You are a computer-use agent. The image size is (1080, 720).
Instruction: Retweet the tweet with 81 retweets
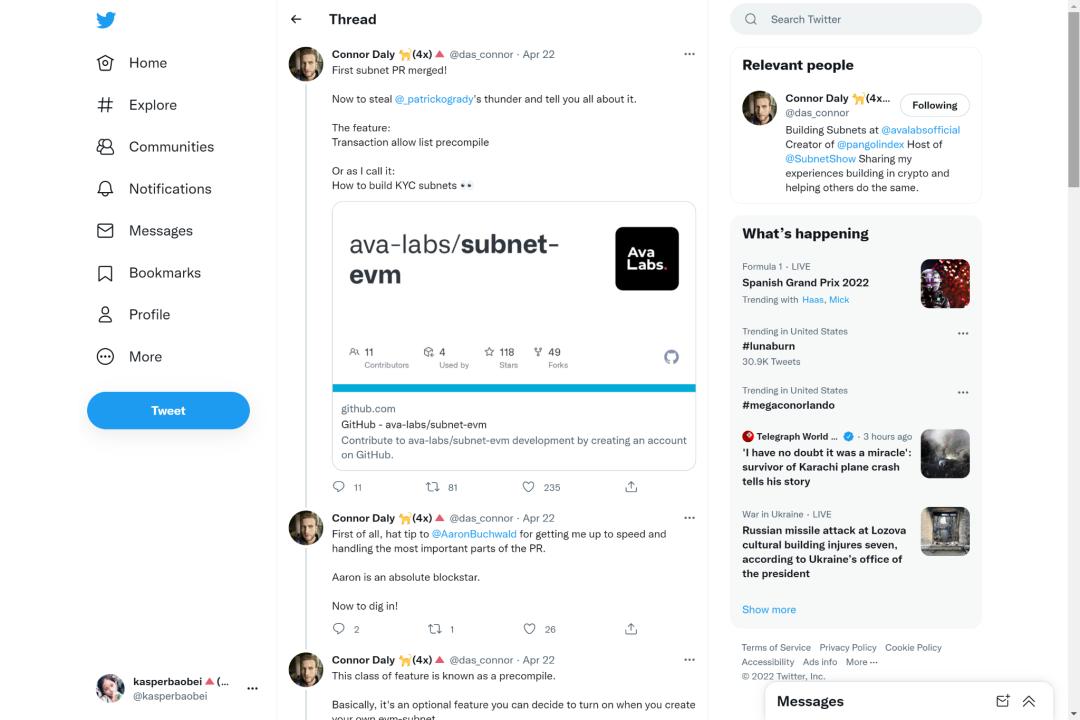(433, 487)
